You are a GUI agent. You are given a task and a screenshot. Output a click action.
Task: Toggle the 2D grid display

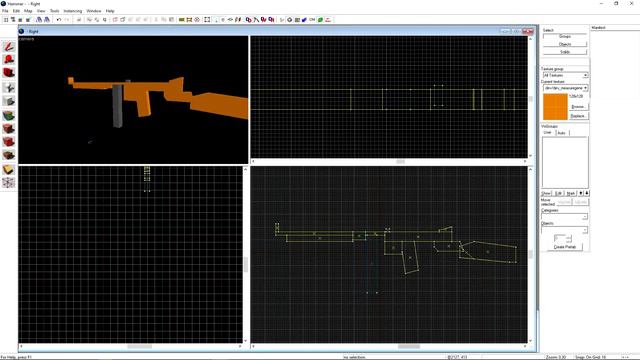point(5,20)
